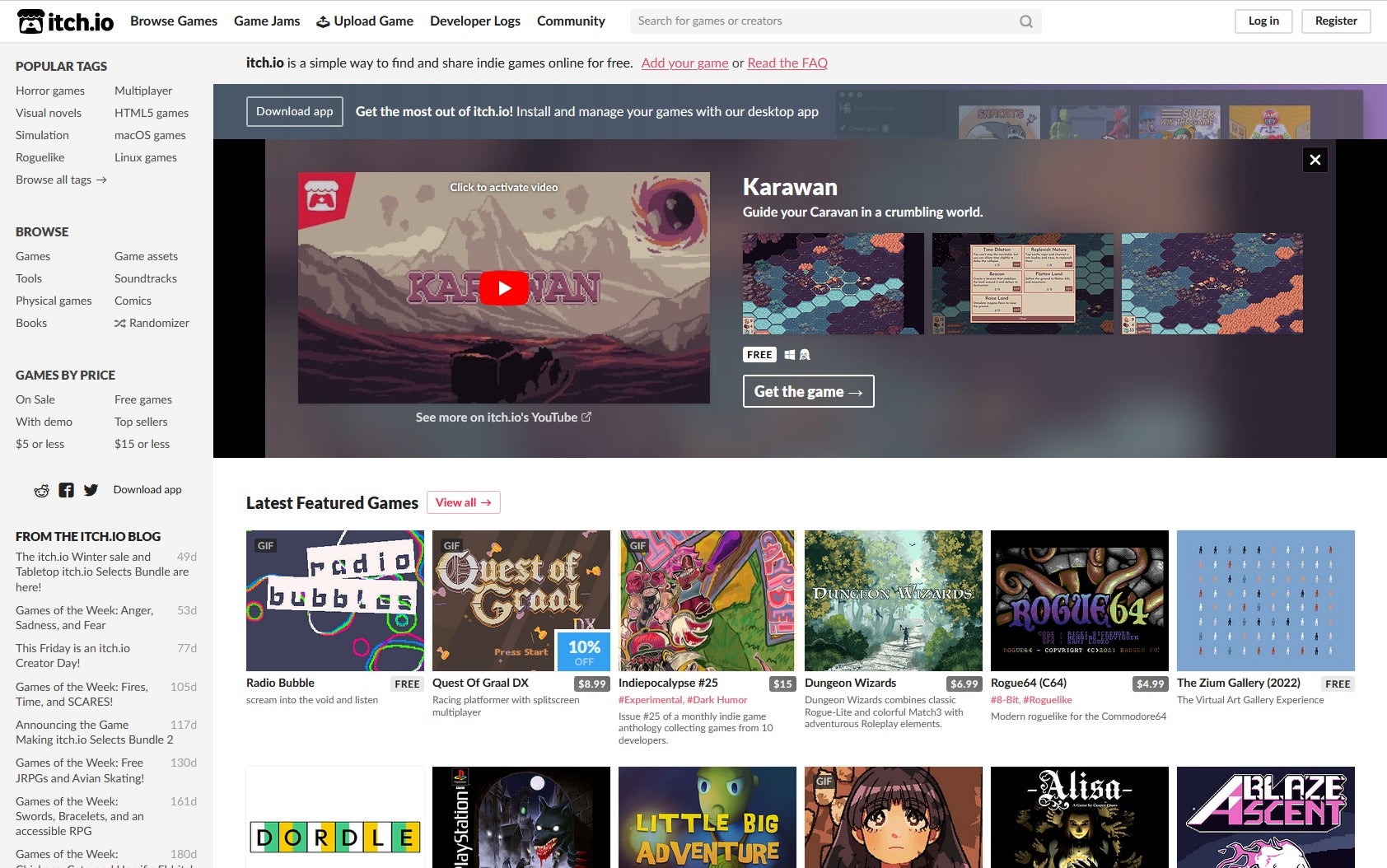1387x868 pixels.
Task: Open the itch.io Facebook icon
Action: 67,490
